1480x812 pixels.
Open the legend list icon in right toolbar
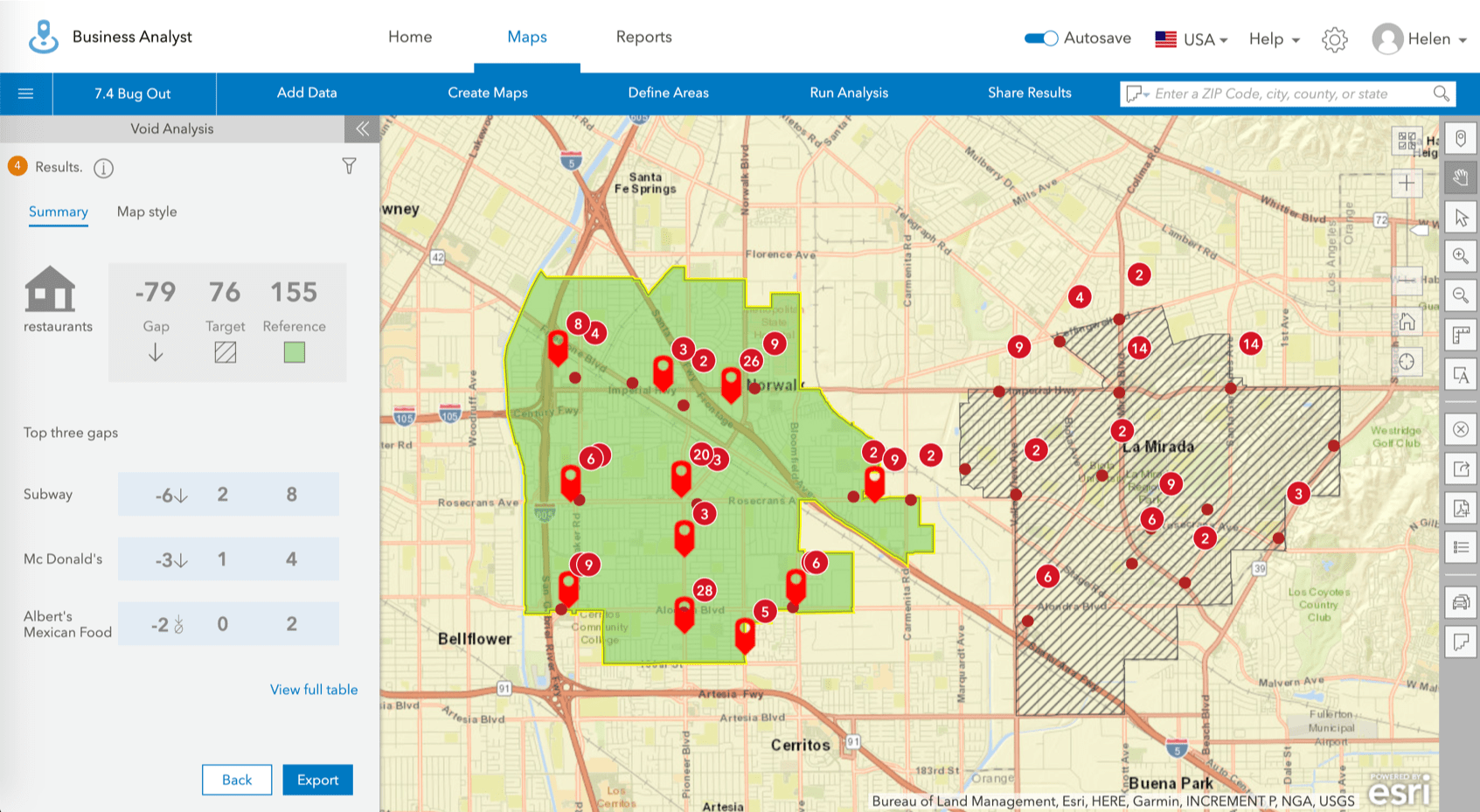(x=1461, y=547)
